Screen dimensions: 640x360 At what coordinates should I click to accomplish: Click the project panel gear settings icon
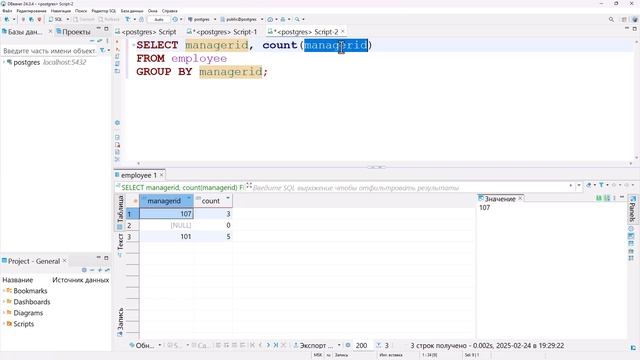84,270
